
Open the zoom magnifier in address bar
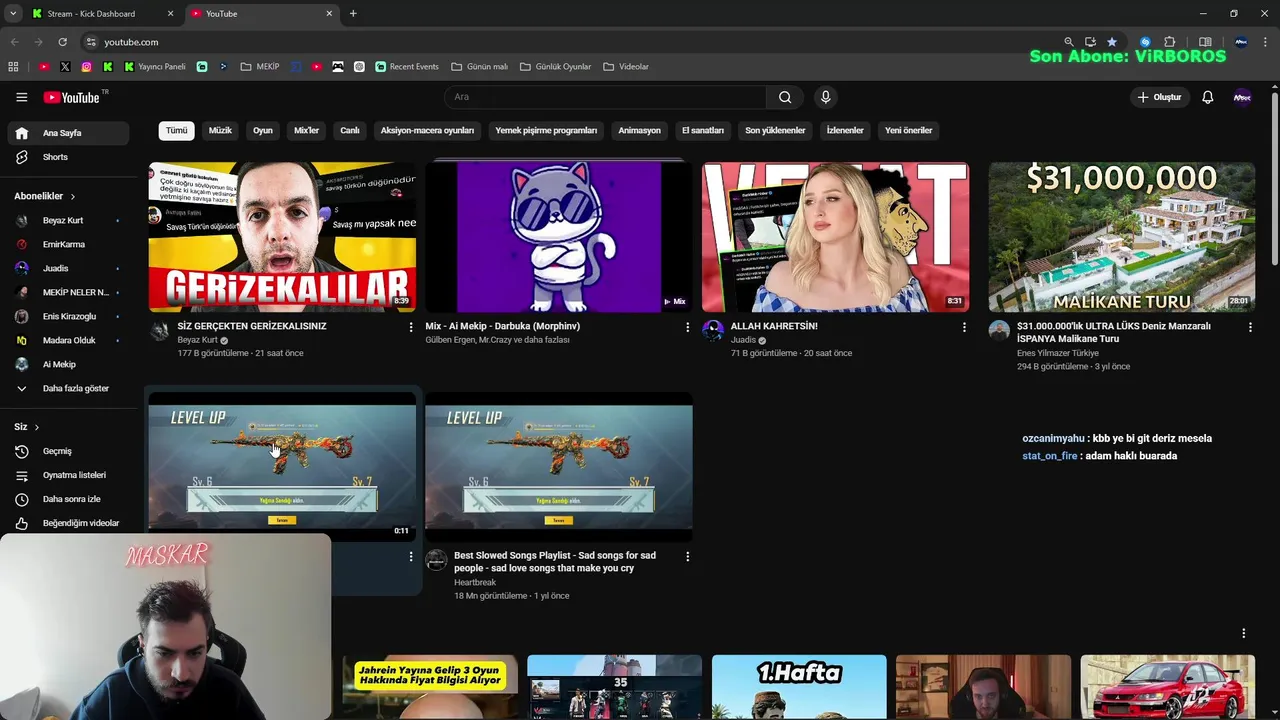click(1069, 42)
